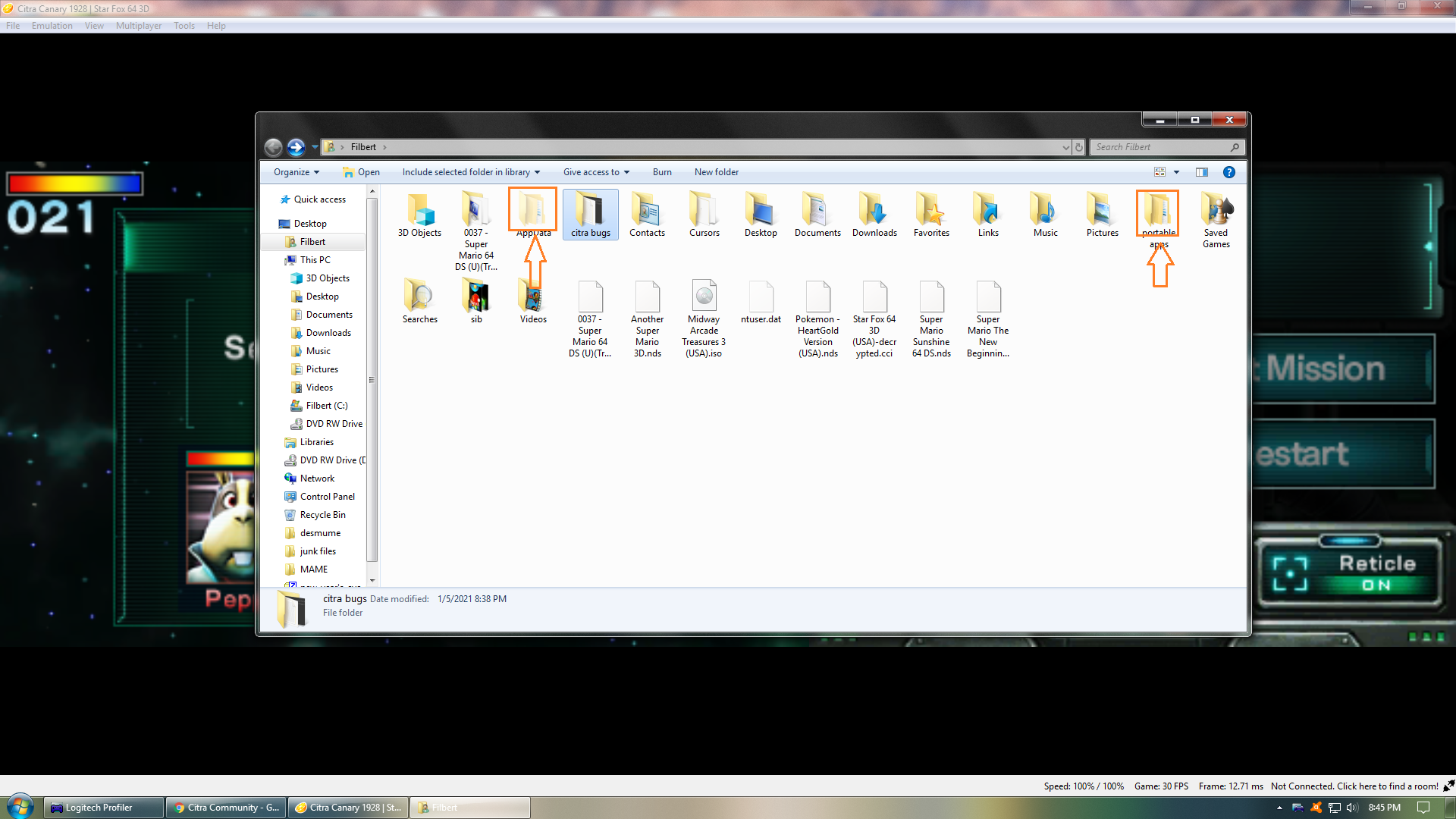The width and height of the screenshot is (1456, 819).
Task: Select the sib folder
Action: [476, 301]
